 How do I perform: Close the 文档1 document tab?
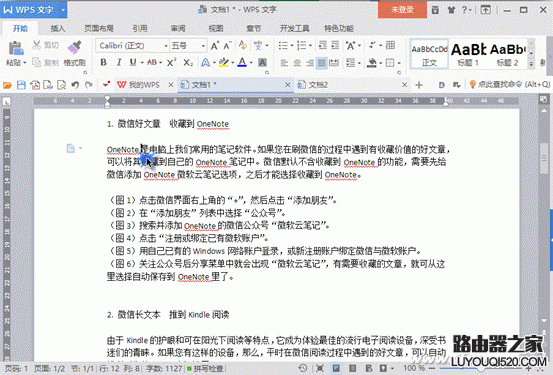288,85
